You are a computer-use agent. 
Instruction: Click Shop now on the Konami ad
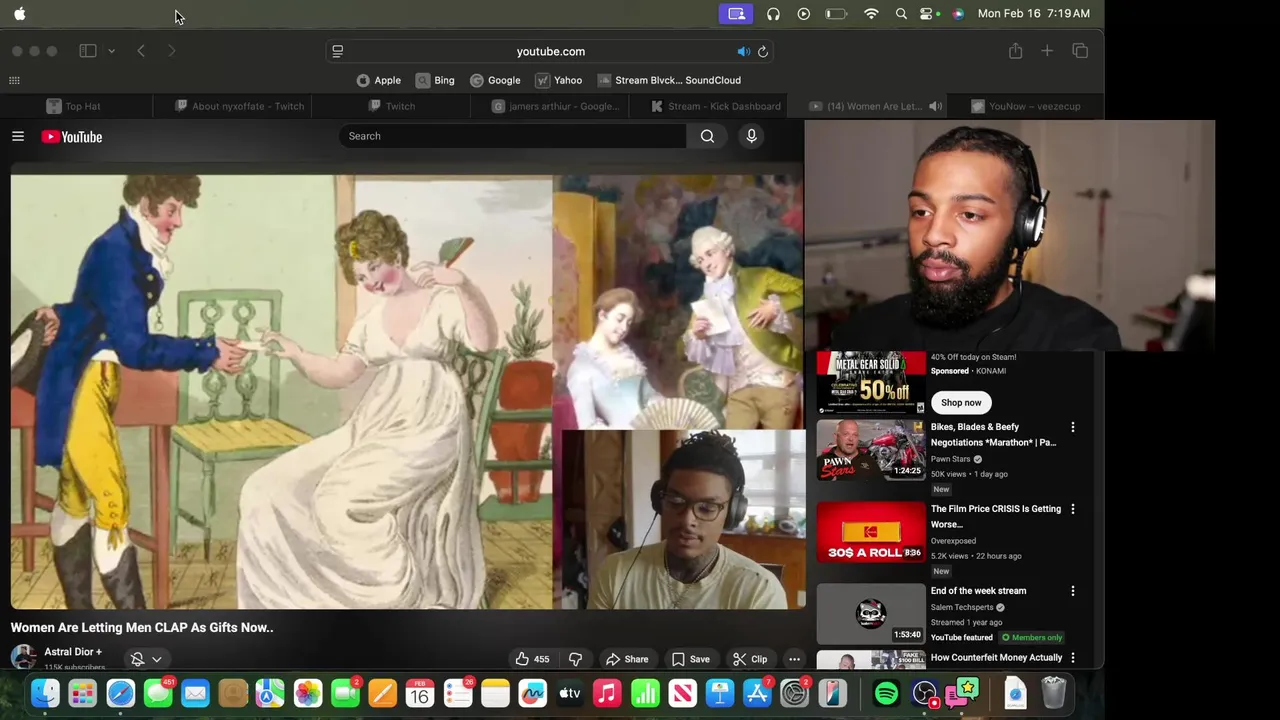click(961, 402)
